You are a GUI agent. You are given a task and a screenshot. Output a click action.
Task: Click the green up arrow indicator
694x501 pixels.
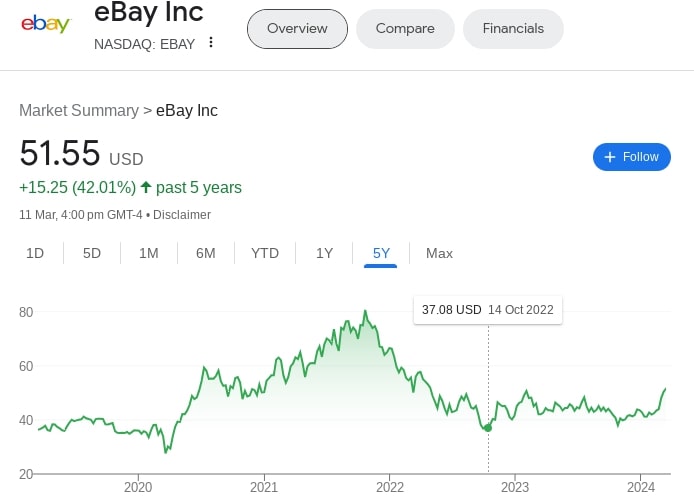point(146,187)
